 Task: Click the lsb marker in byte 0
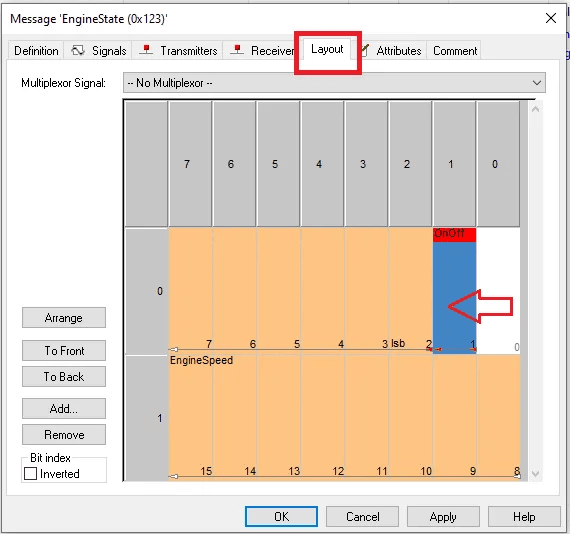pos(398,343)
